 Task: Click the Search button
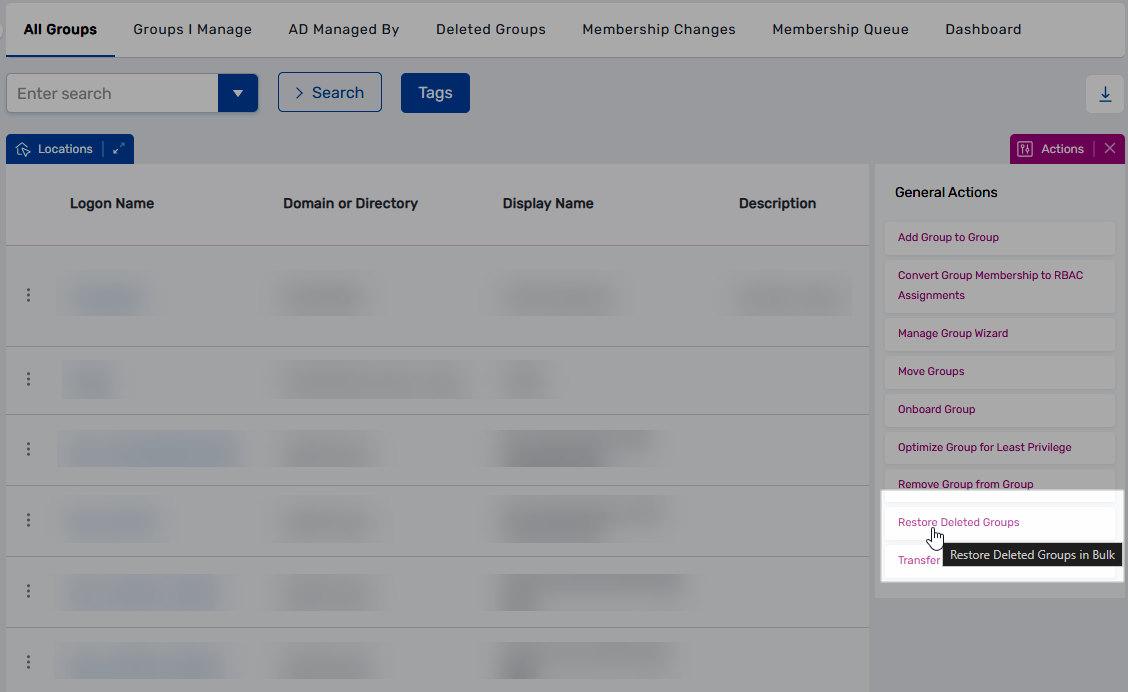(329, 92)
